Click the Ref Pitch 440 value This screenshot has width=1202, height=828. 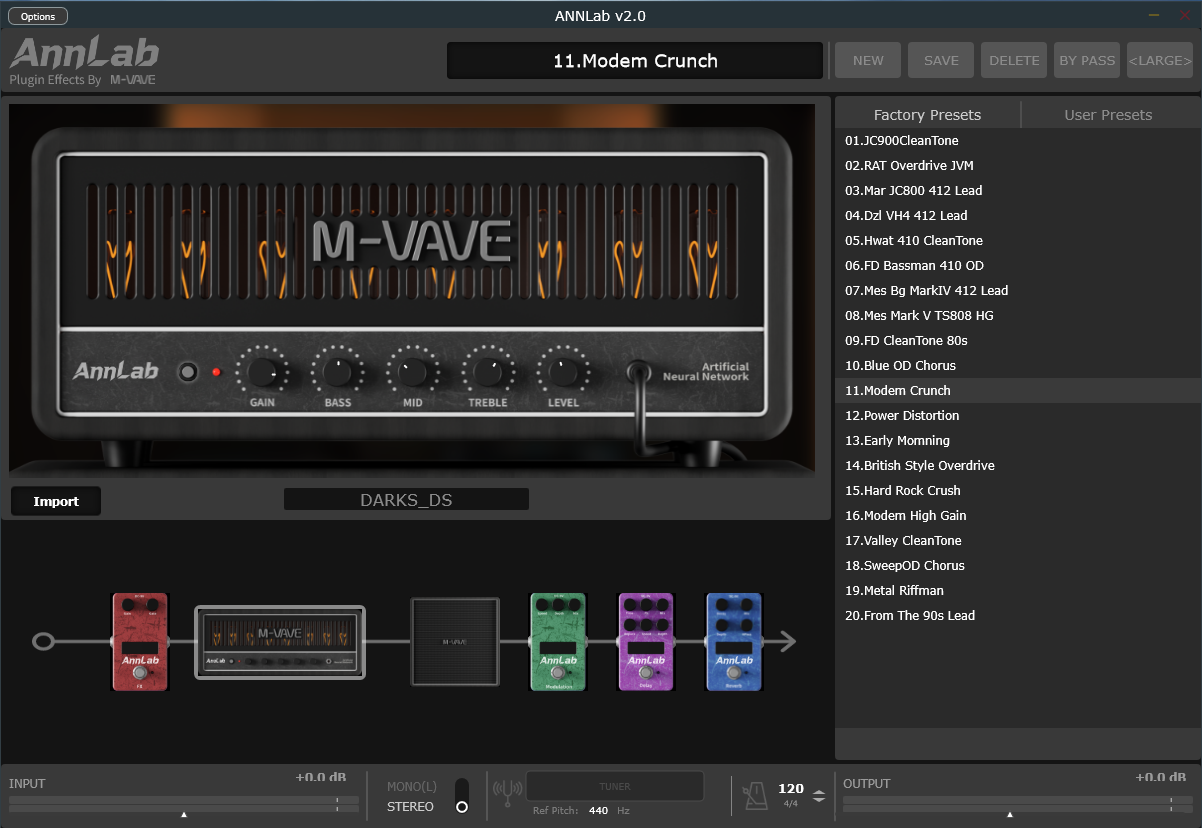click(598, 811)
